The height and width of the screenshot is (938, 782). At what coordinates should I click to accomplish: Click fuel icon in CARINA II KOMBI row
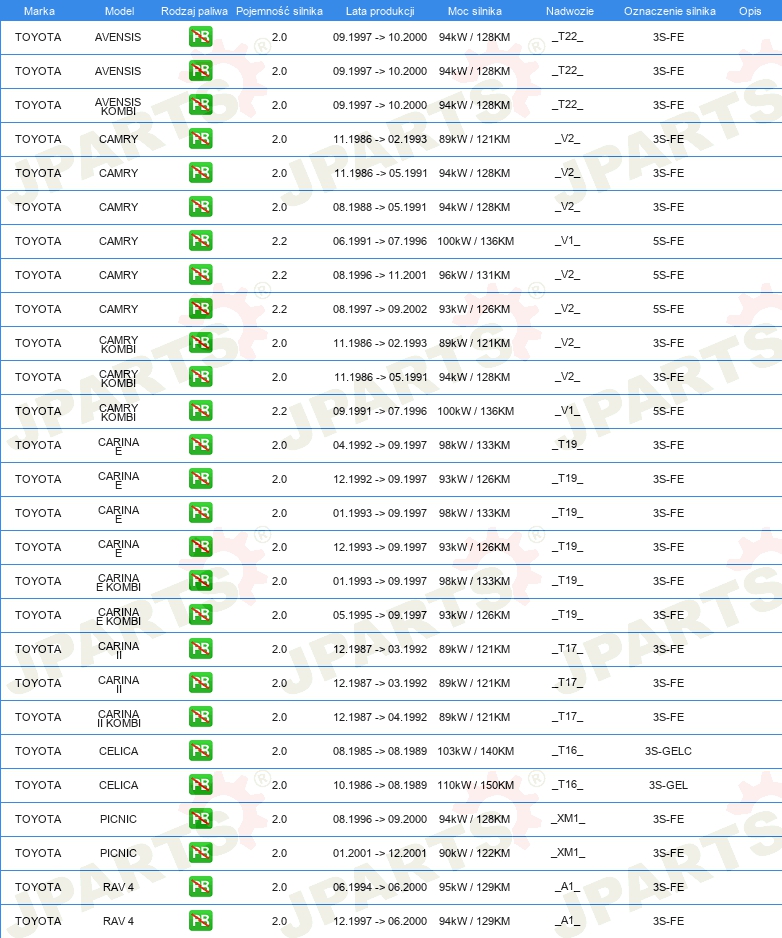point(200,717)
